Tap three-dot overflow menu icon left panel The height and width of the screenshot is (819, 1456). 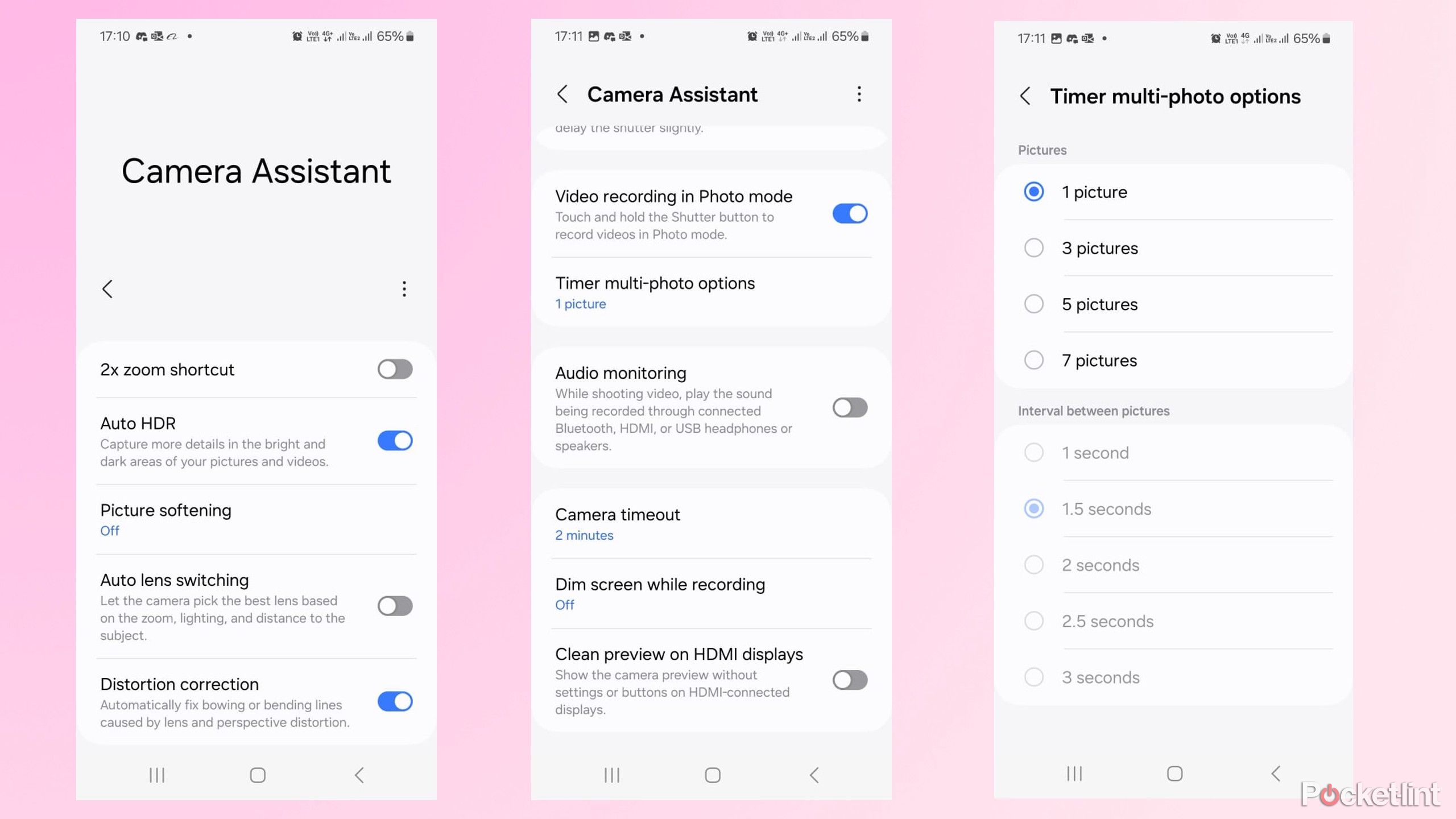pyautogui.click(x=403, y=289)
